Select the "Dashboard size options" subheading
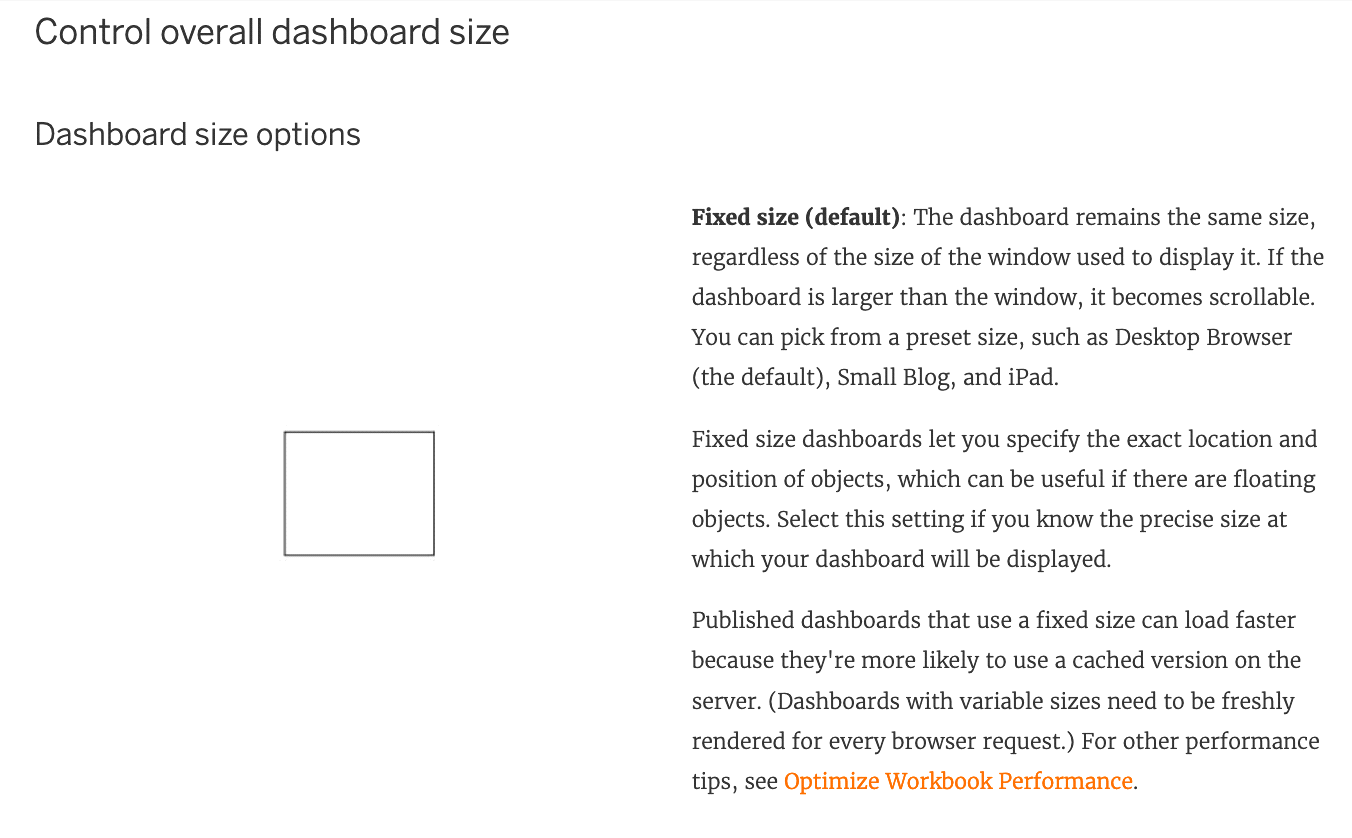 click(x=198, y=134)
